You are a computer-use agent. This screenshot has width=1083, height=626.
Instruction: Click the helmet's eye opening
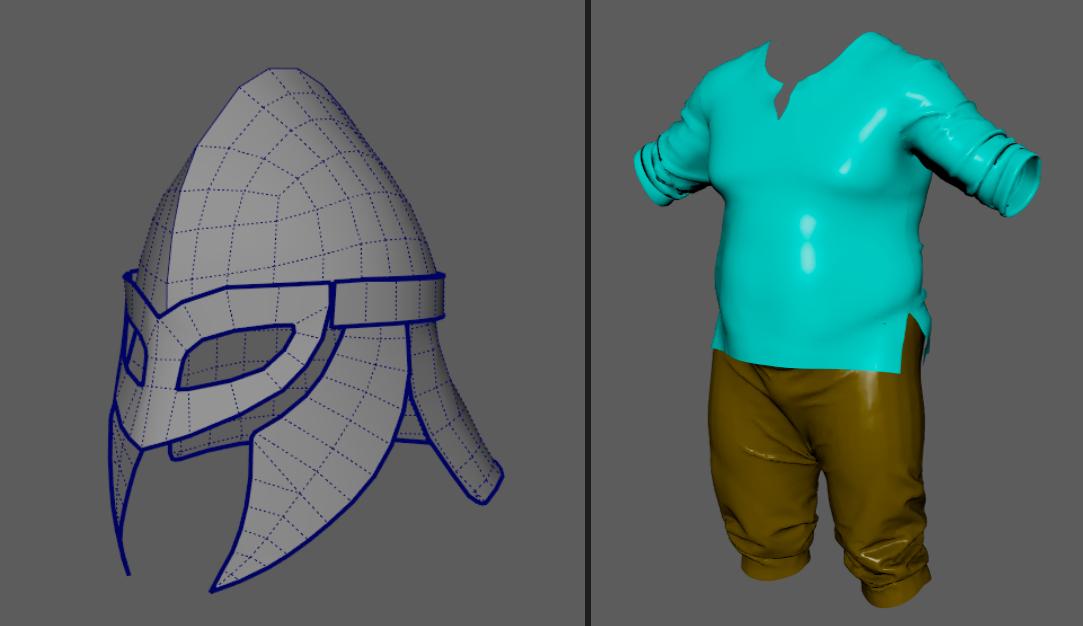pyautogui.click(x=235, y=357)
